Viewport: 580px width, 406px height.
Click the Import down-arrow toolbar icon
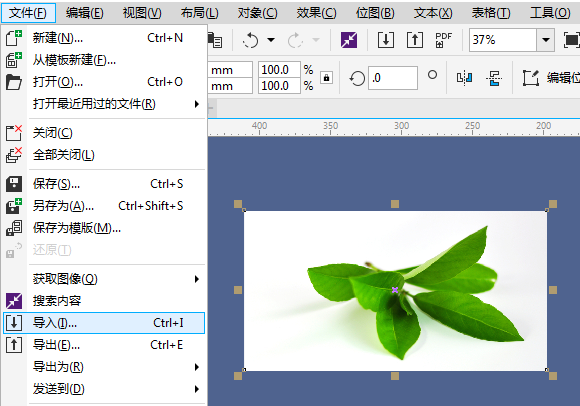click(x=385, y=40)
